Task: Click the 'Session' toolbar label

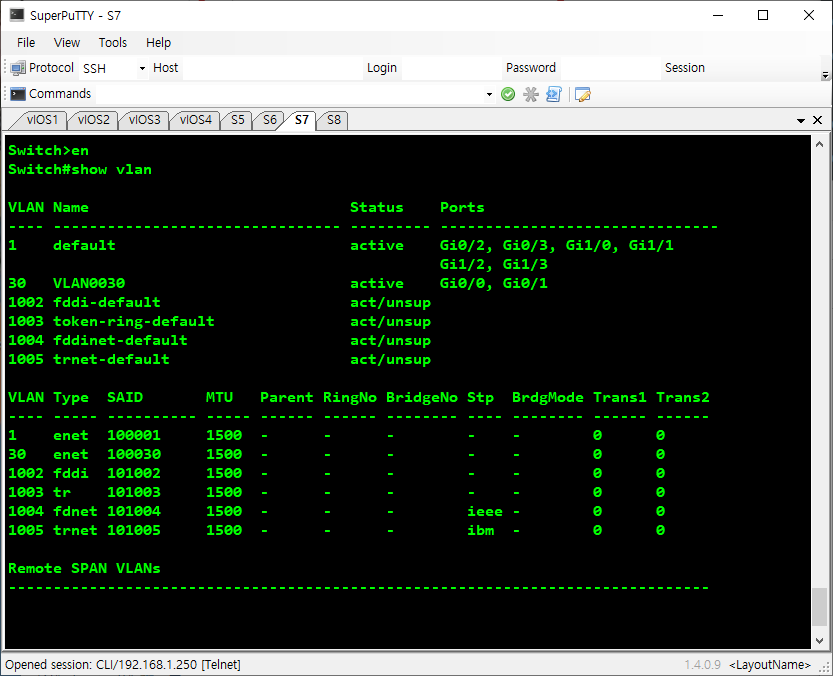Action: 684,68
